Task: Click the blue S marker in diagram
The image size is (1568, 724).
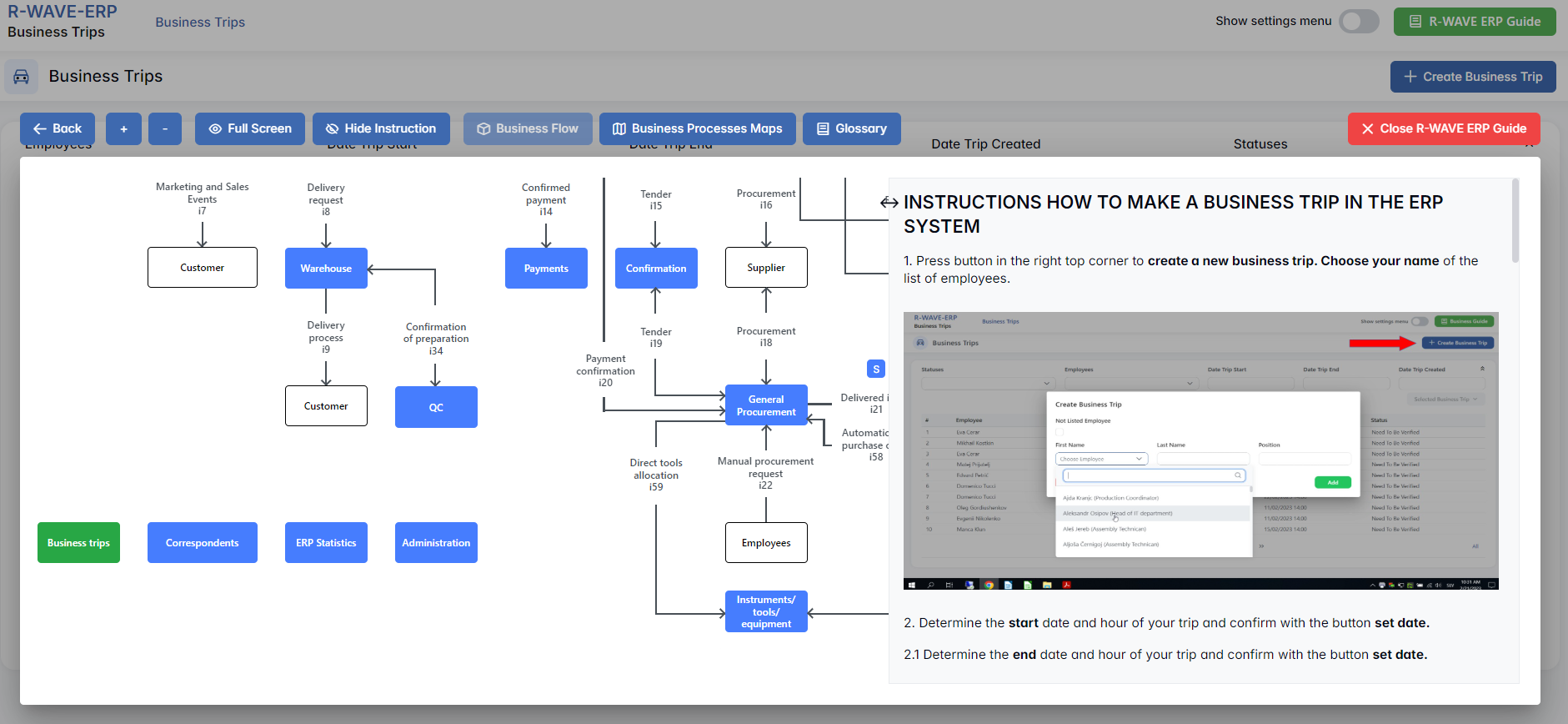Action: point(875,369)
